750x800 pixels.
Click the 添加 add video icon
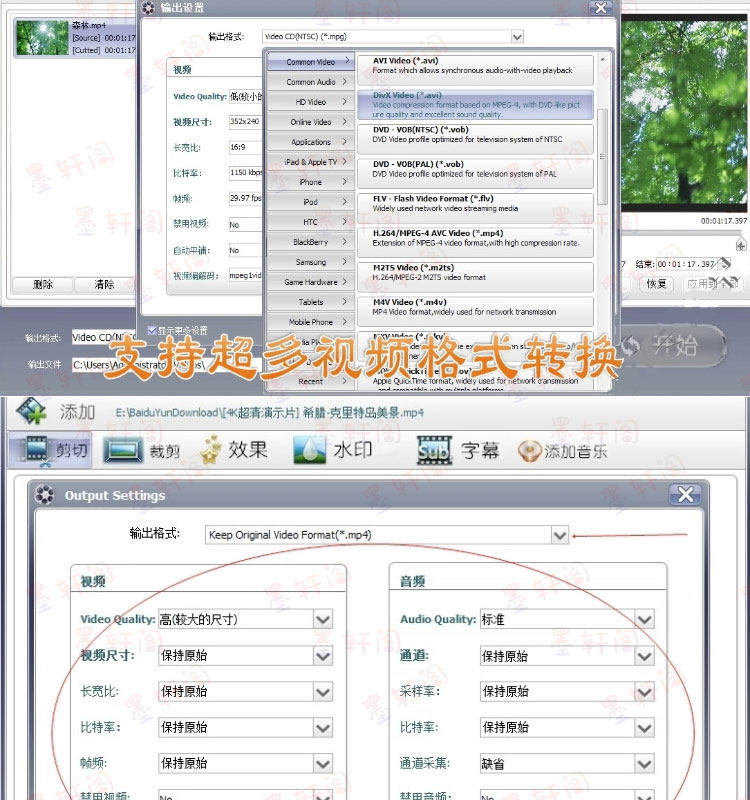point(32,411)
